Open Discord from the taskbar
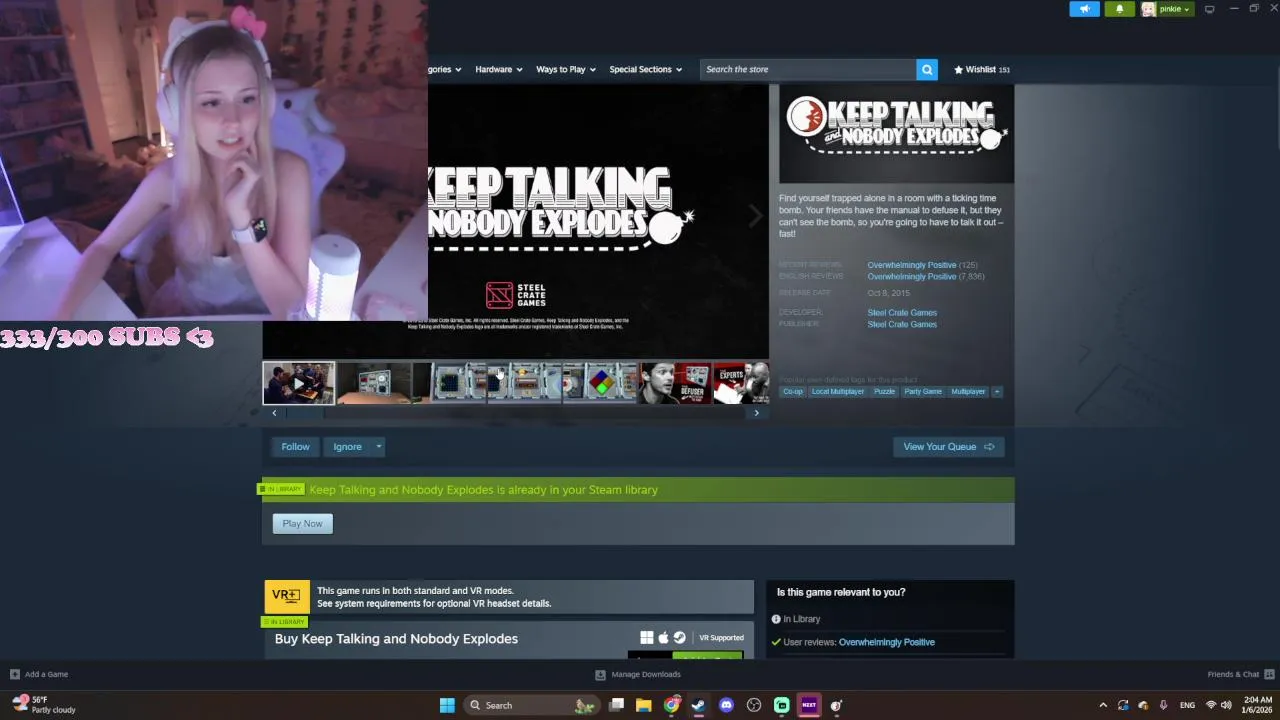 pos(726,705)
